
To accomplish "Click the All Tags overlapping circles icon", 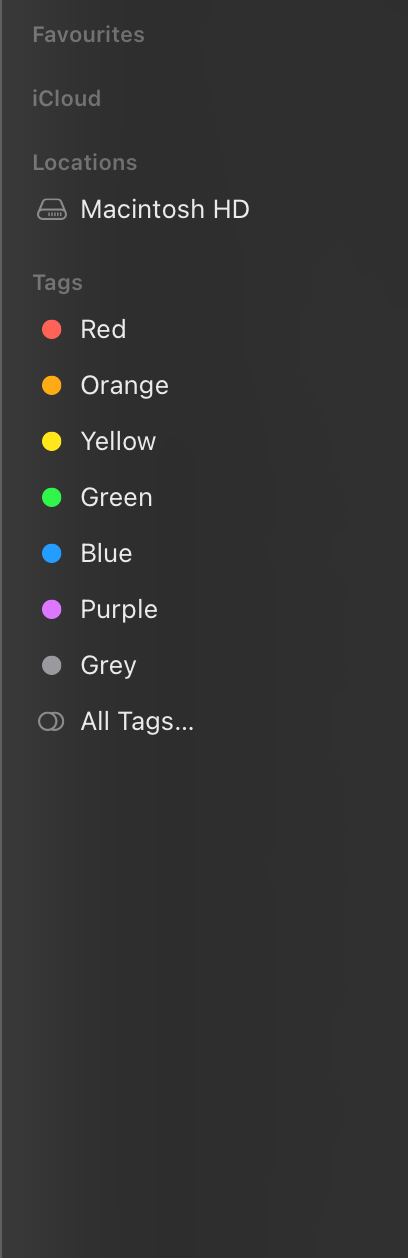I will (51, 722).
